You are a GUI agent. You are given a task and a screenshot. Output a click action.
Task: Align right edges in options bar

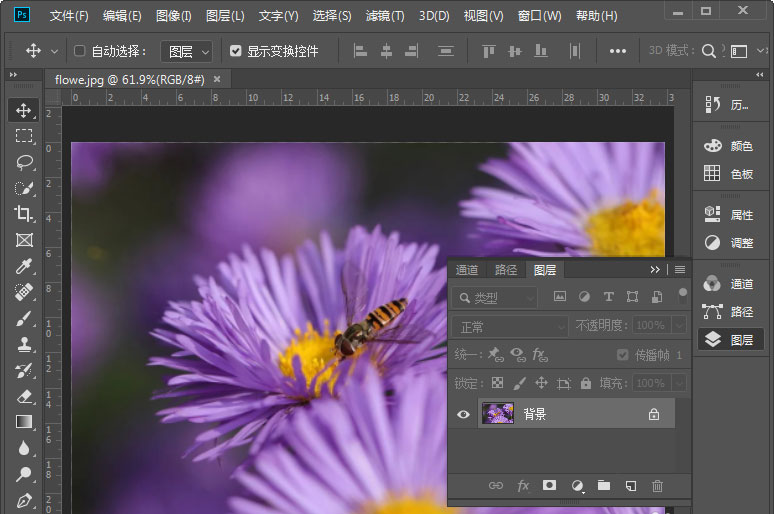(412, 50)
